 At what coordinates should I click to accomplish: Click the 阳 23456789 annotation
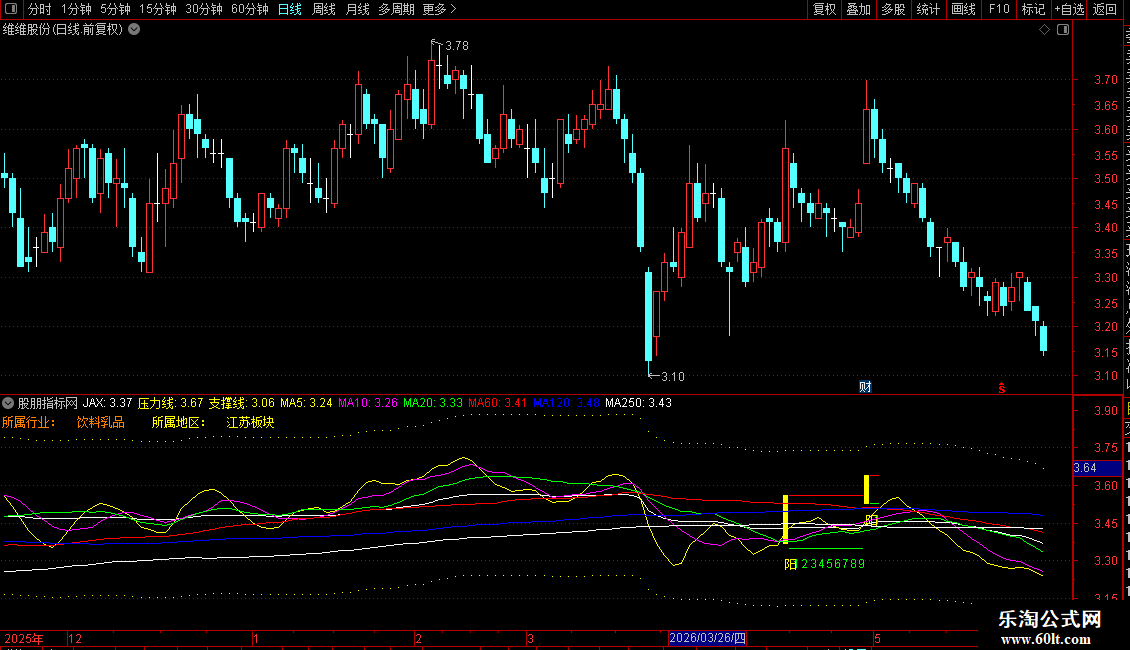[824, 564]
